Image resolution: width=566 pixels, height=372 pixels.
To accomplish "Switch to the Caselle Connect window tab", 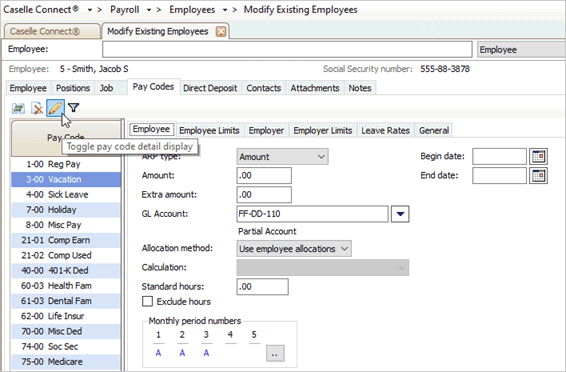I will (x=52, y=31).
